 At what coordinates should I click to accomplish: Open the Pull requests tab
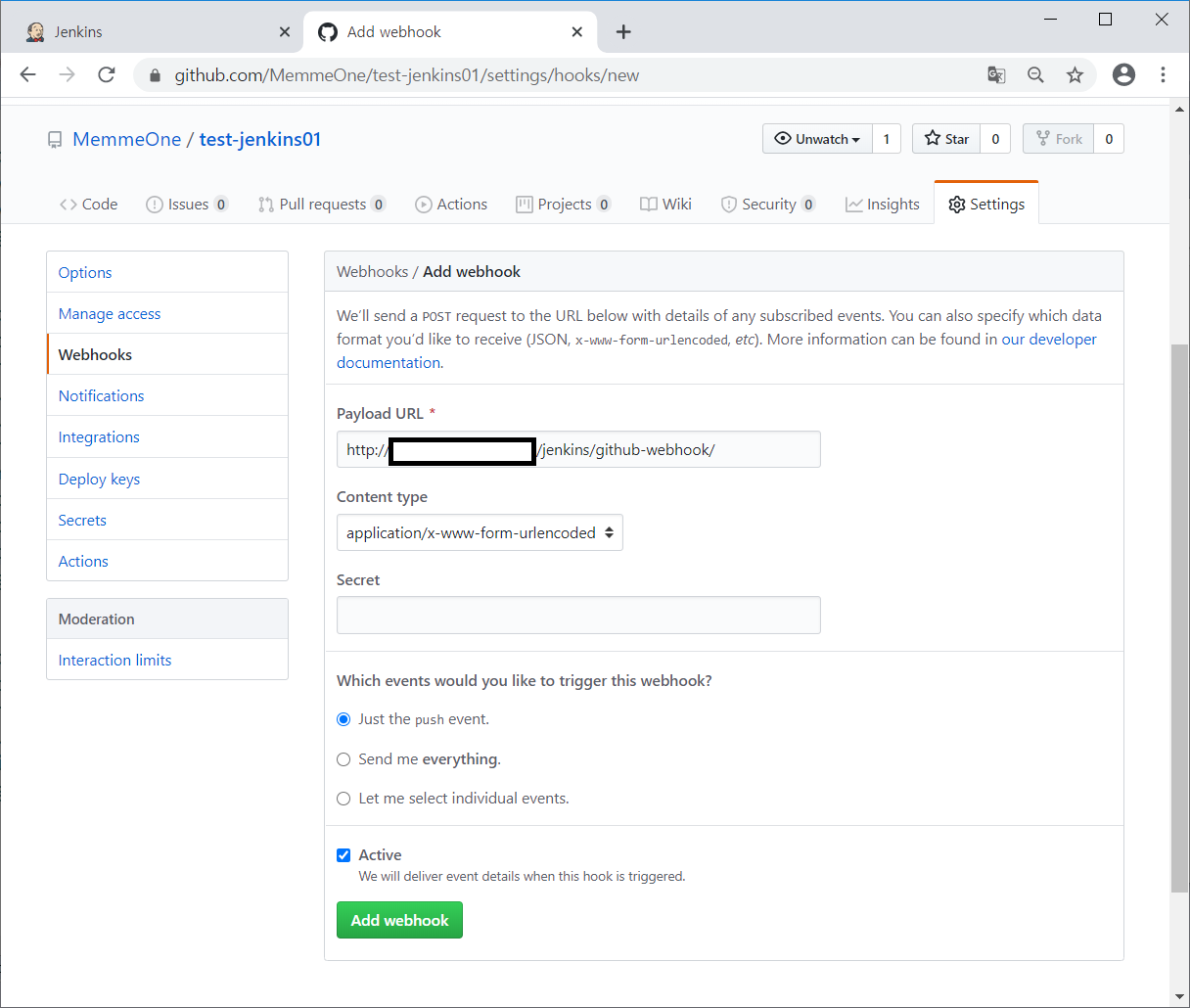(x=322, y=205)
